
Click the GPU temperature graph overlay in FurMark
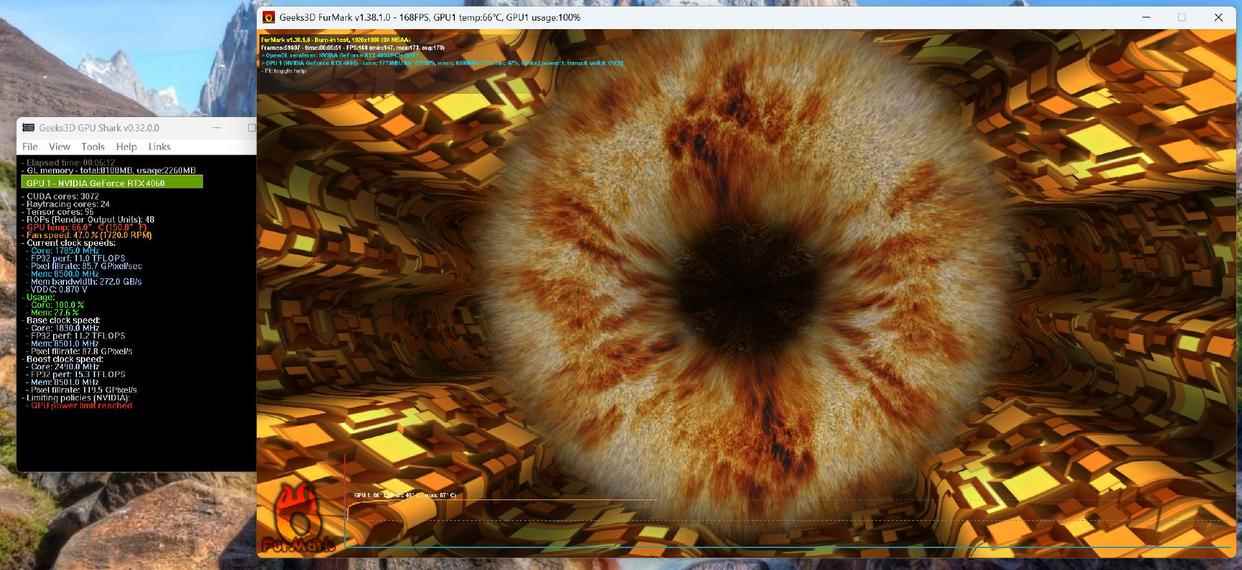coord(500,522)
